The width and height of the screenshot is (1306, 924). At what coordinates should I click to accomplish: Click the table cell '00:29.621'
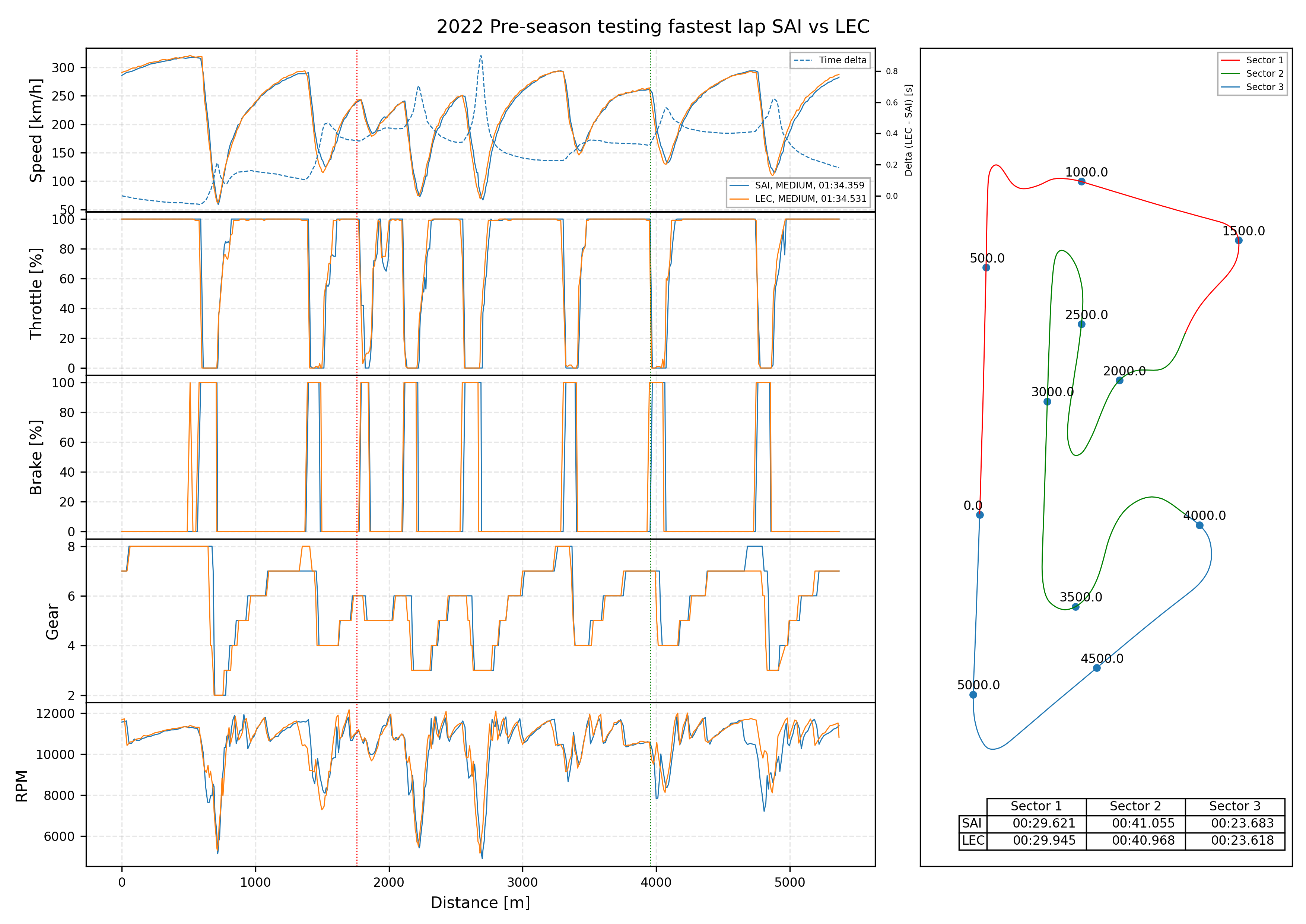coord(1036,824)
